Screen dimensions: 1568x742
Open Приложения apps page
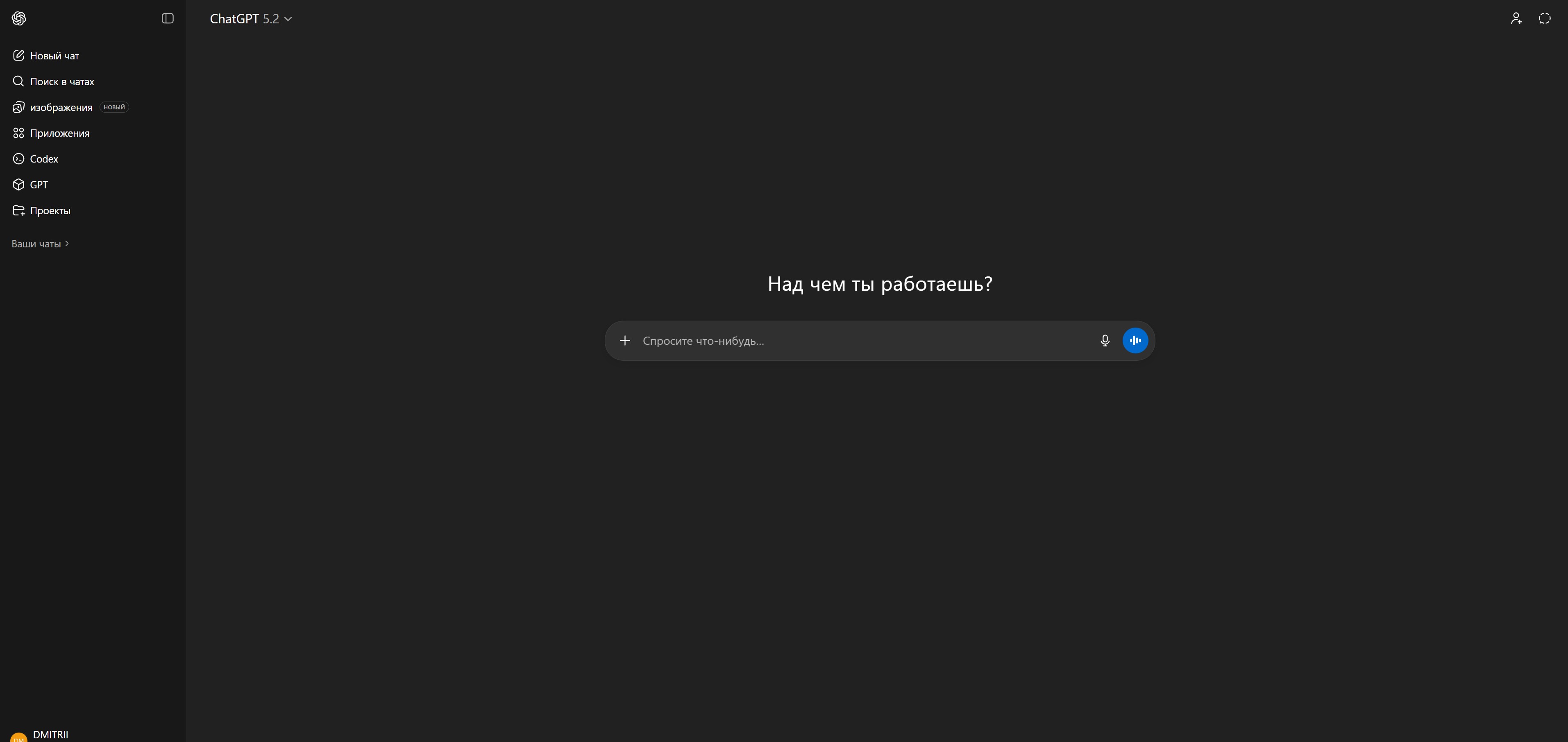pos(59,133)
